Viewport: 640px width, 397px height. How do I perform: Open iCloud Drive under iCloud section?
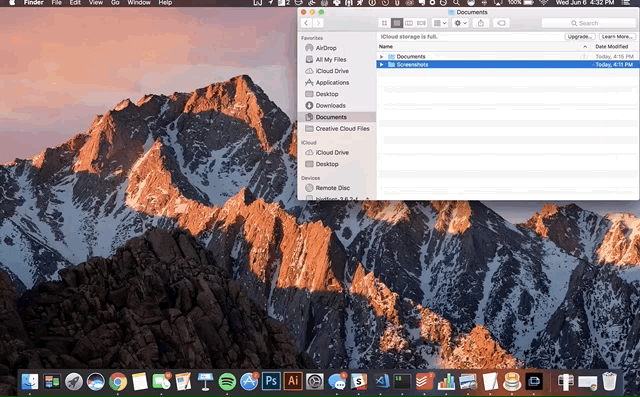tap(332, 153)
